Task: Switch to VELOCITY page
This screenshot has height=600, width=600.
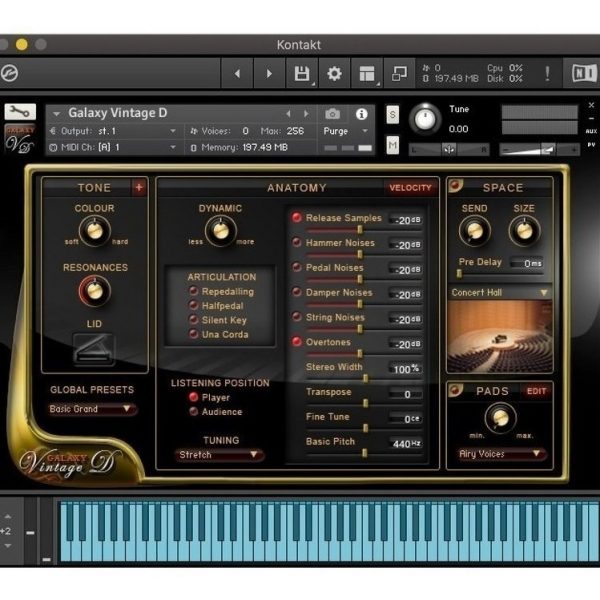Action: (410, 188)
